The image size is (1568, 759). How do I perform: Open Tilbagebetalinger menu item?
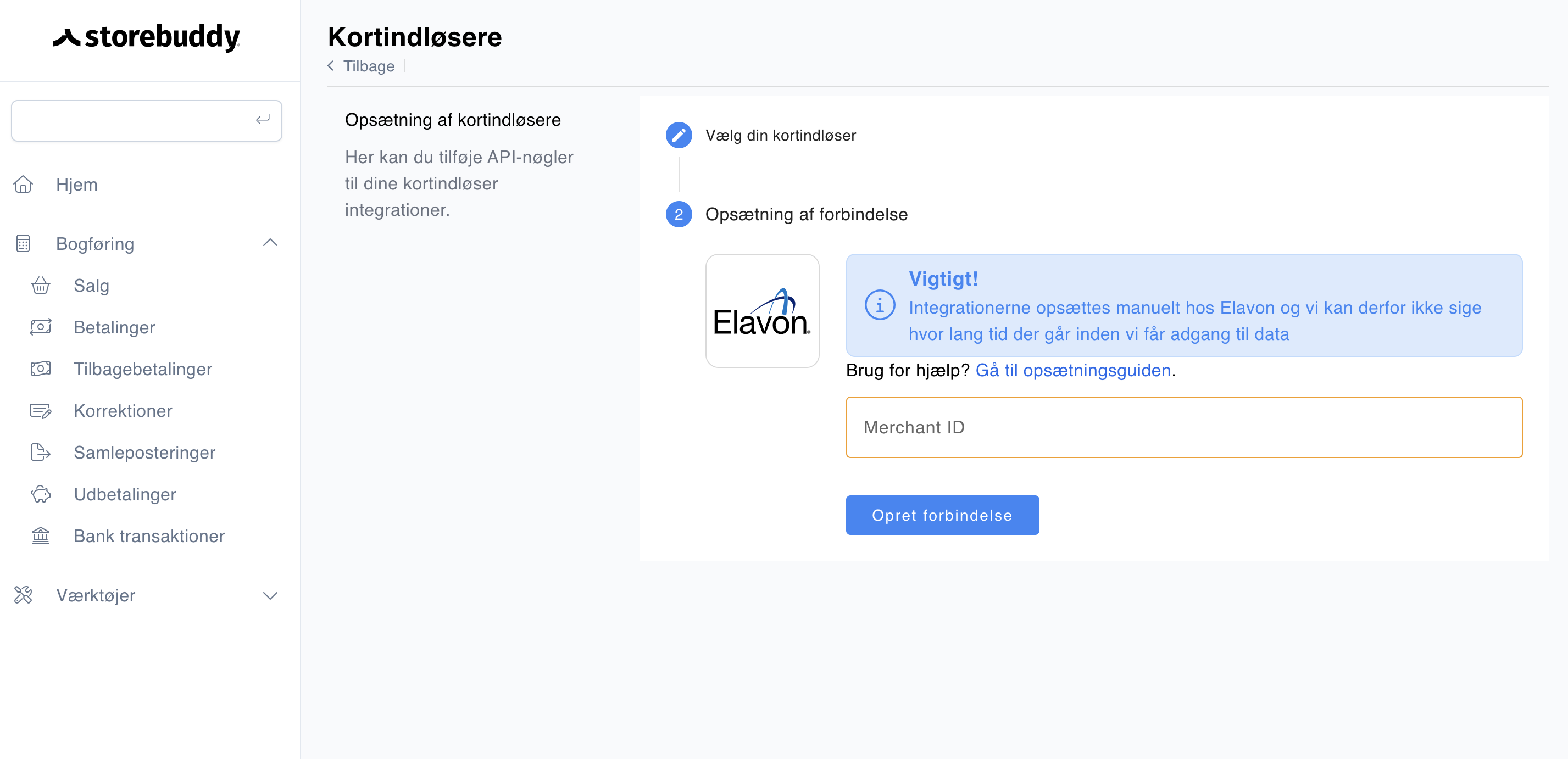coord(143,369)
